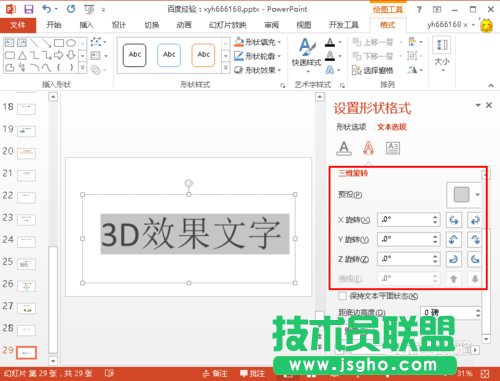Screen dimensions: 500x381
Task: Start slideshow from beginning icon in title bar
Action: pyautogui.click(x=89, y=9)
